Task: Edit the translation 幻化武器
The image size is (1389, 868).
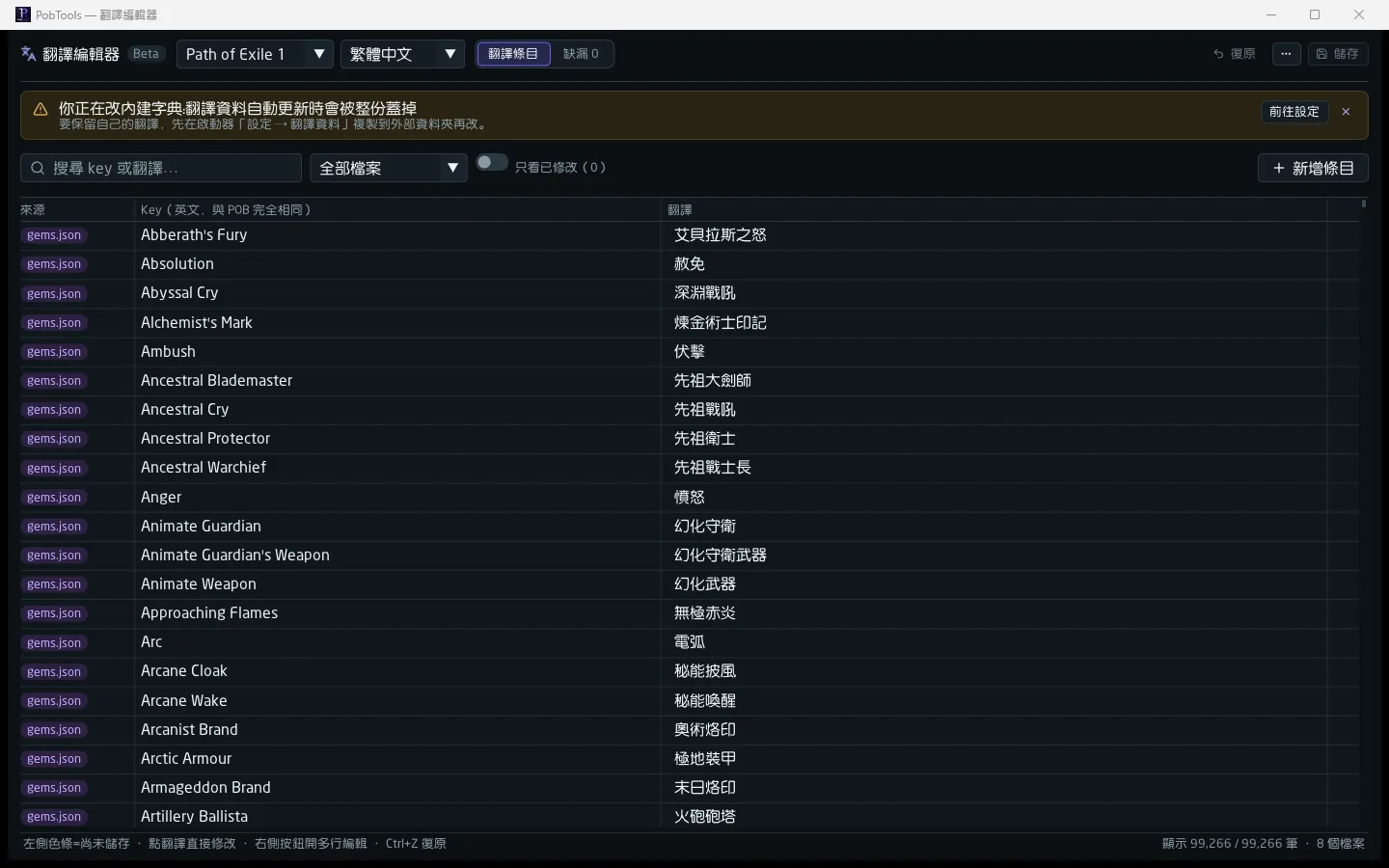Action: tap(705, 584)
